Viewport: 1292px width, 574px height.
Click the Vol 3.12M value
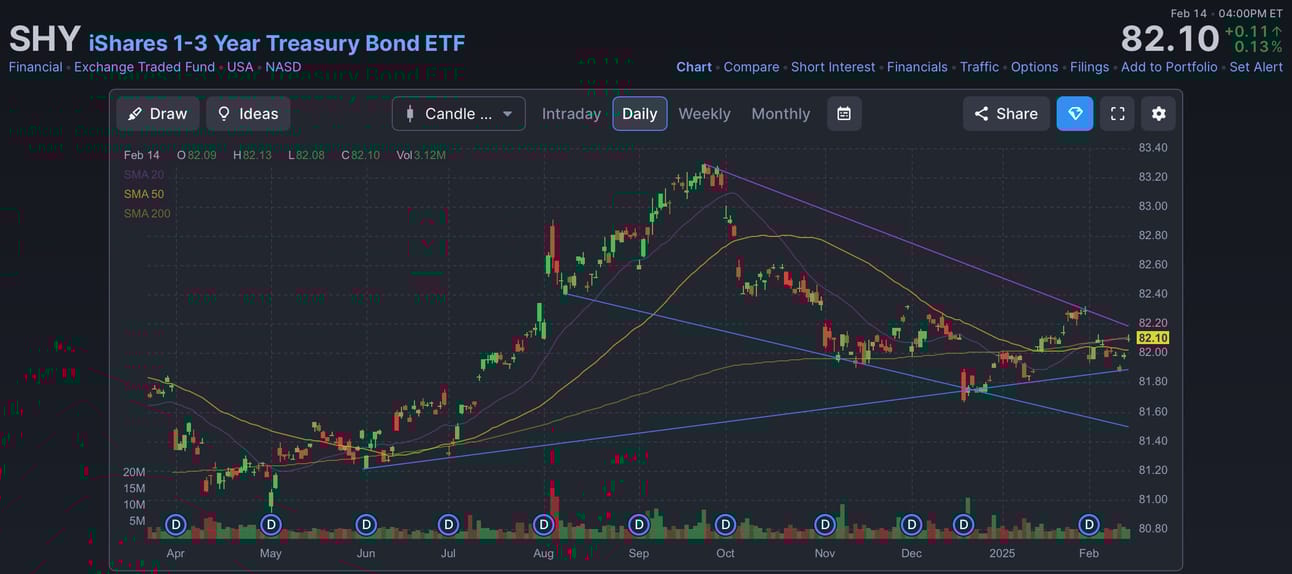(x=421, y=155)
